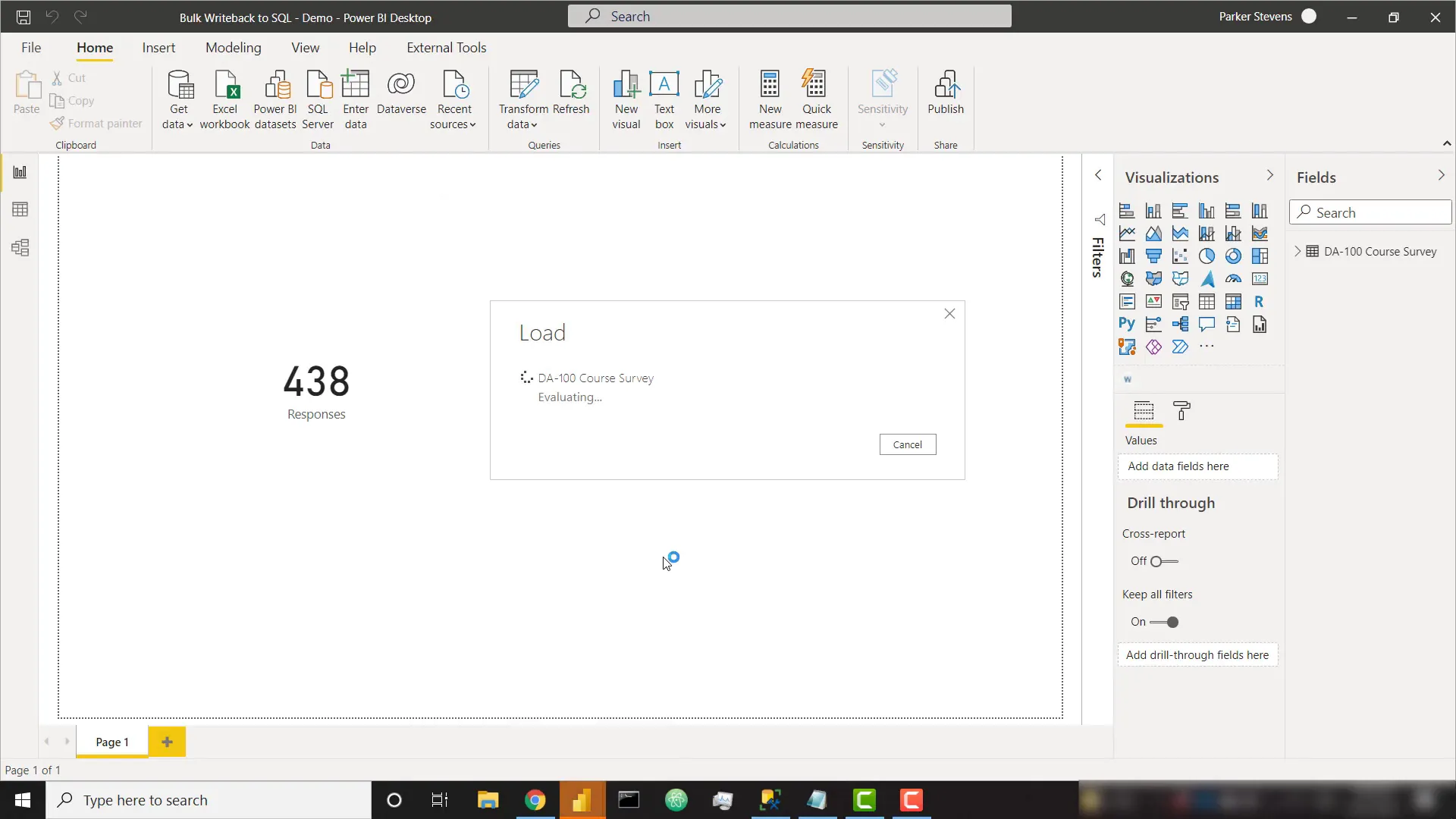Add a New measure
Viewport: 1456px width, 819px height.
coord(770,100)
